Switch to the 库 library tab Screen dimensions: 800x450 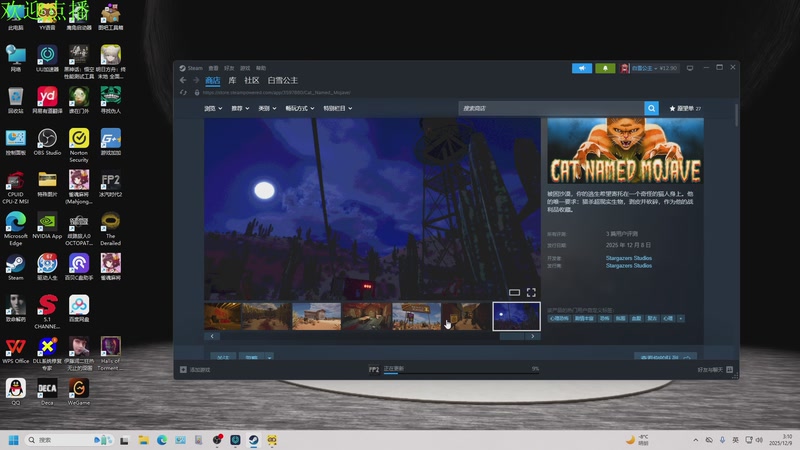(232, 81)
